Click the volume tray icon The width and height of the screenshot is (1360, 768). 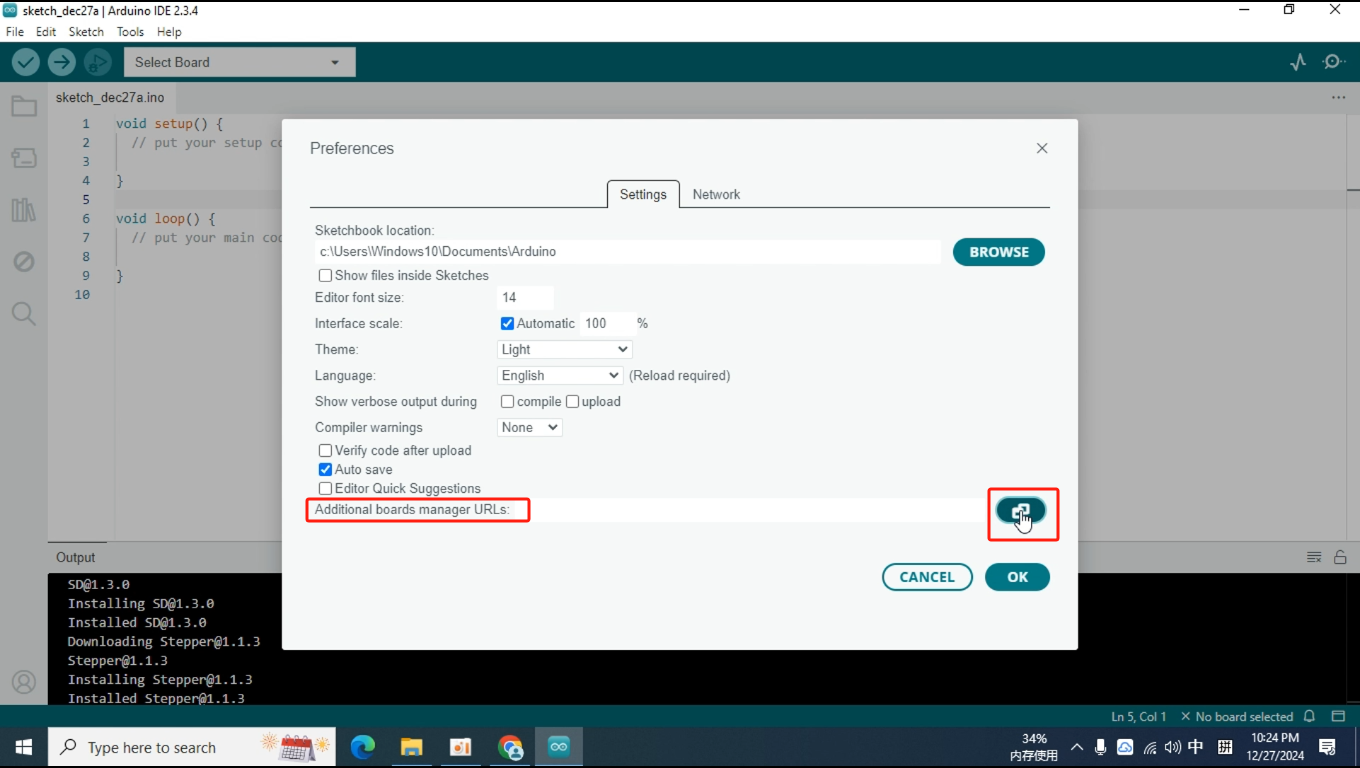[x=1172, y=747]
